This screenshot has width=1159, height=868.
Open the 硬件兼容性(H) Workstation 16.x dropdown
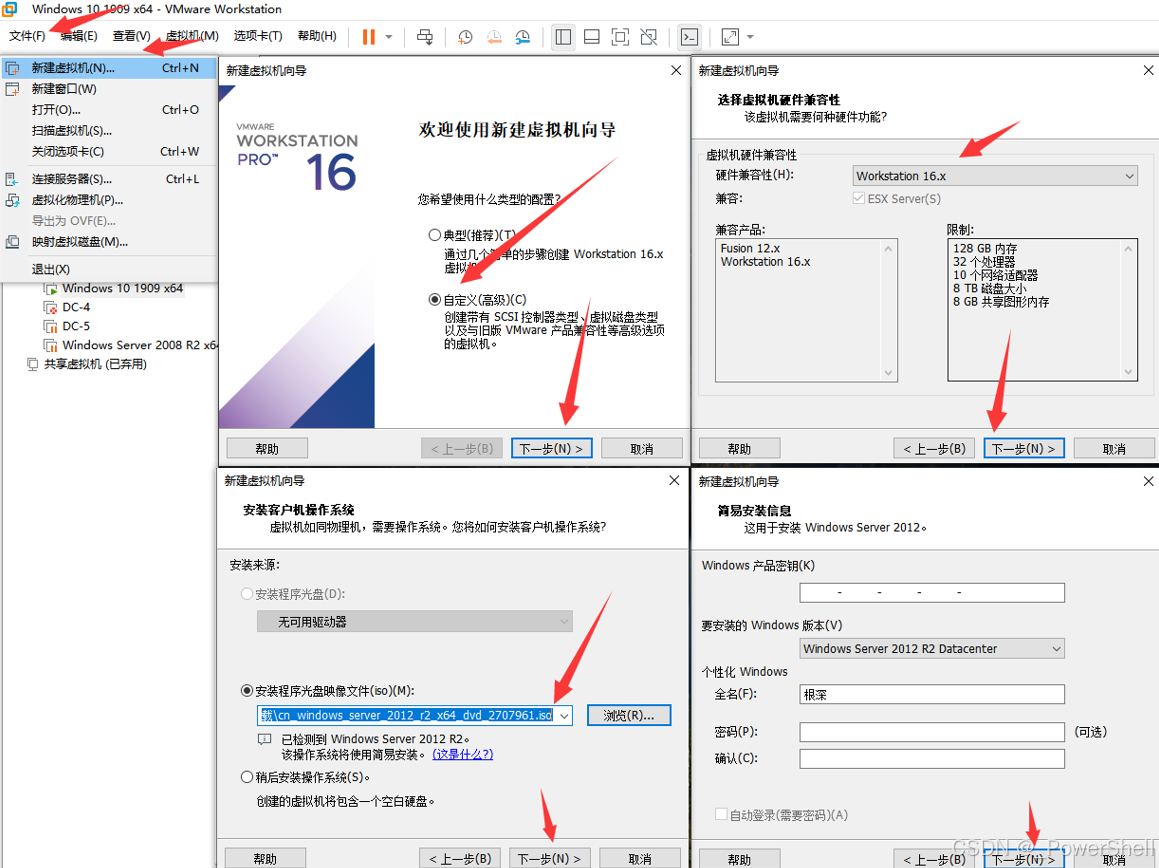point(995,176)
